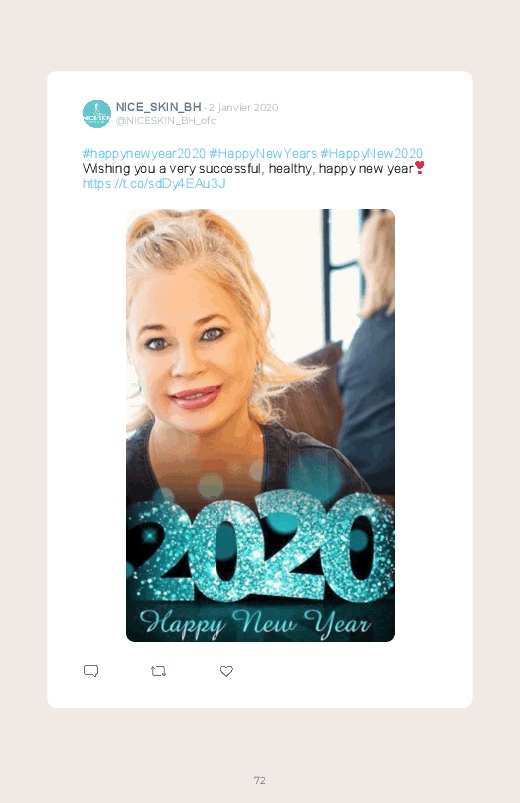
Task: Click the red heart emoji after the tweet text
Action: 419,167
